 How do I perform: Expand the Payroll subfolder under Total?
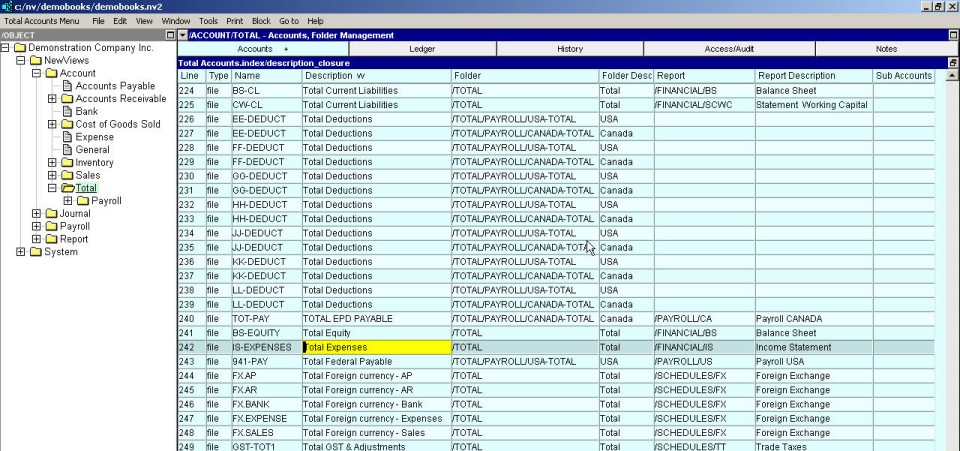pyautogui.click(x=69, y=201)
